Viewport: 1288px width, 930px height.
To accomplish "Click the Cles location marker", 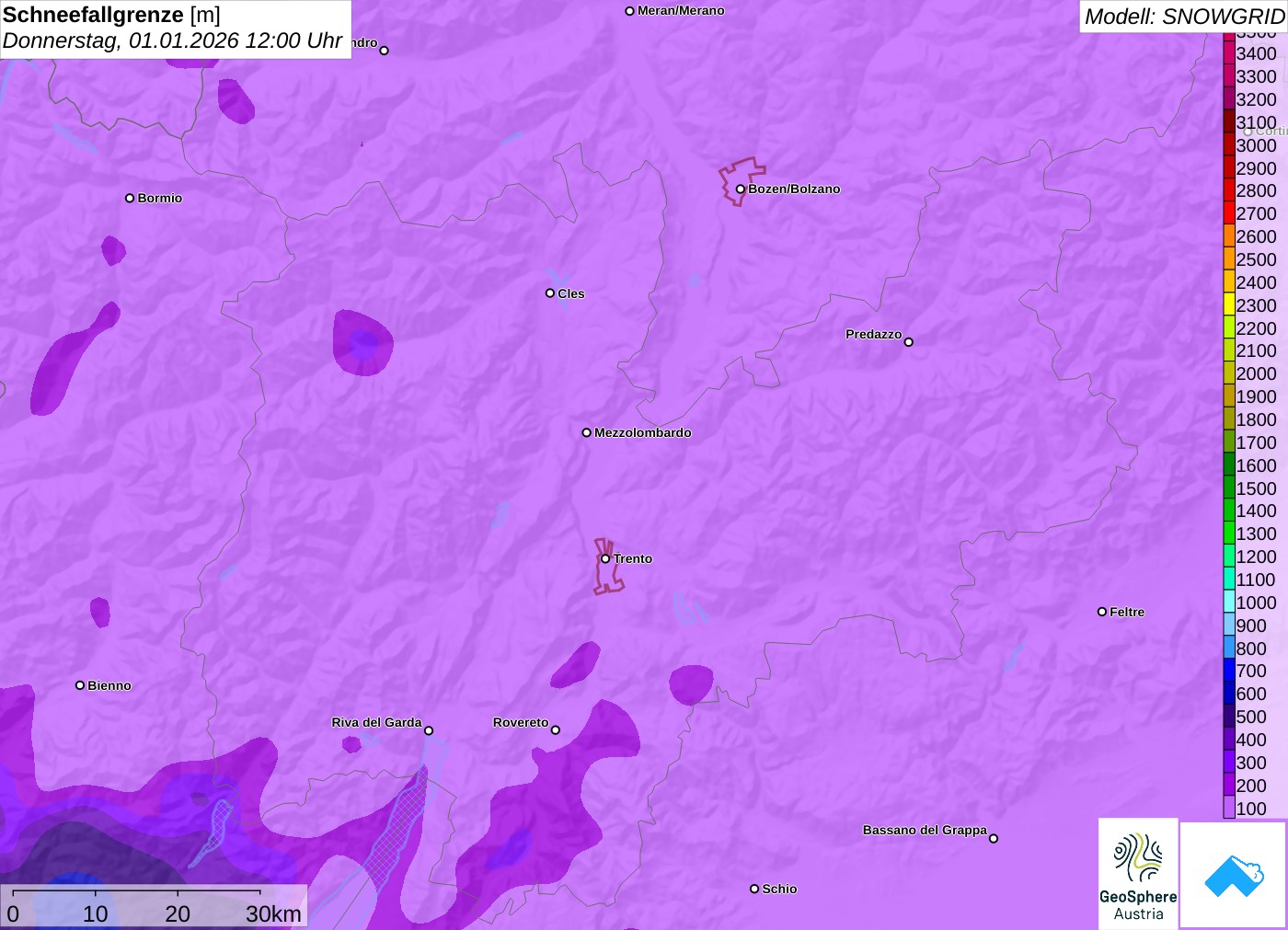I will pos(550,293).
